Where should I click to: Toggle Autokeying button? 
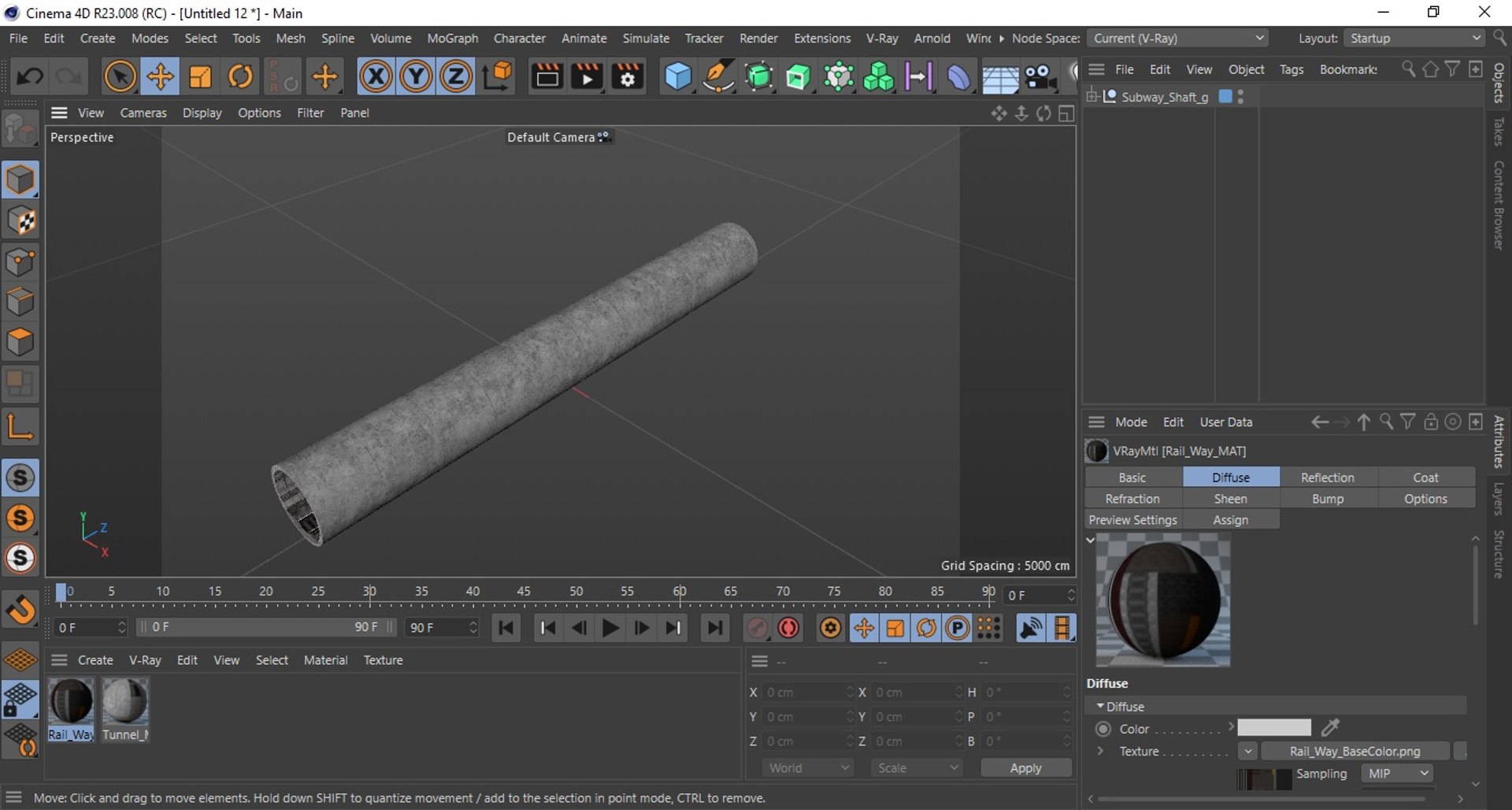788,628
